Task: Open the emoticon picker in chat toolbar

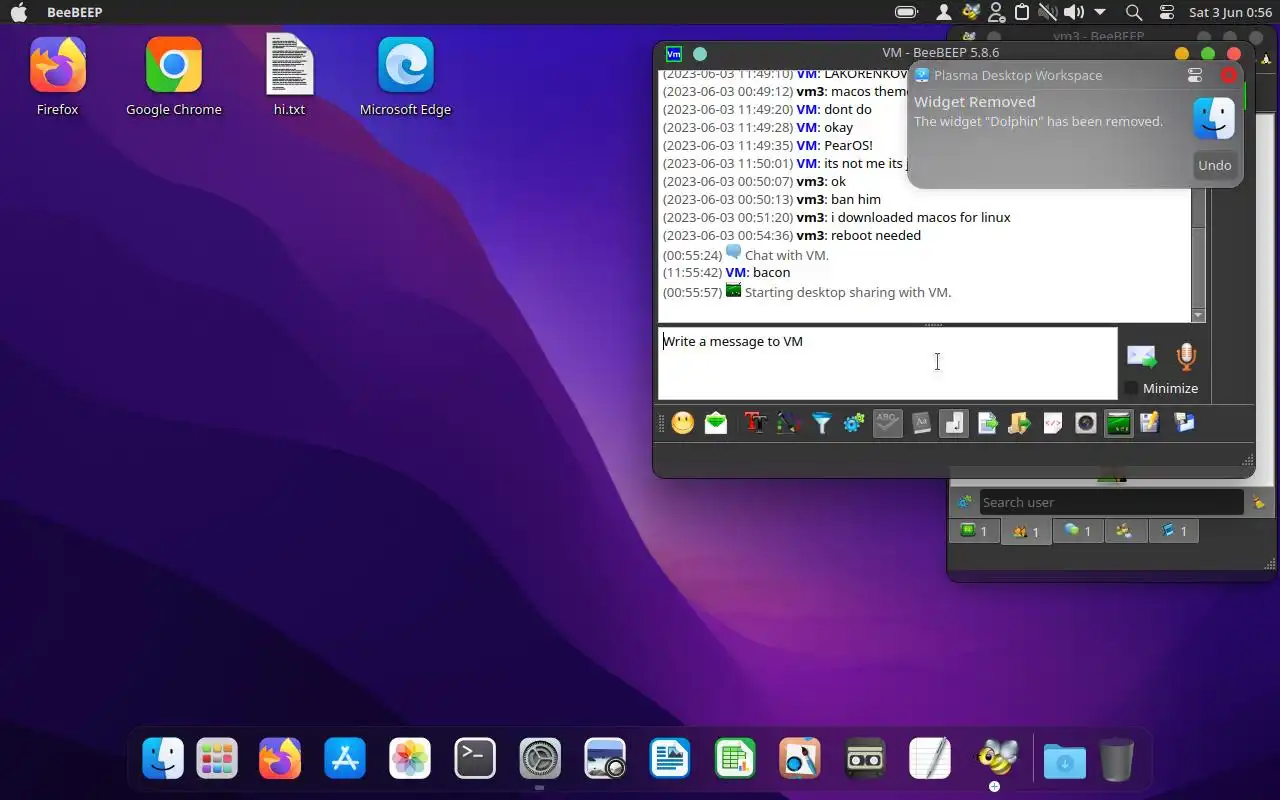Action: click(x=683, y=423)
